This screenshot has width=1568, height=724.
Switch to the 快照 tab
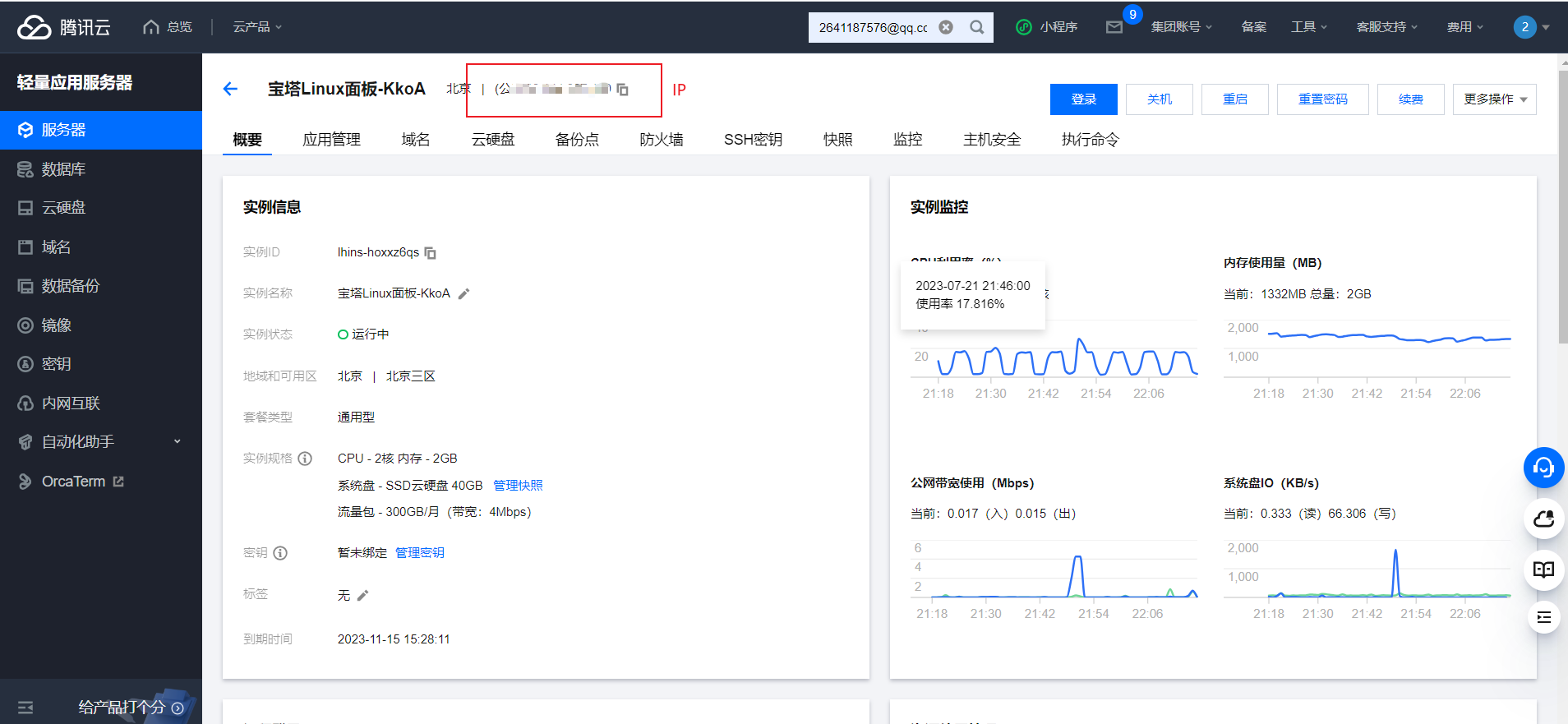837,140
